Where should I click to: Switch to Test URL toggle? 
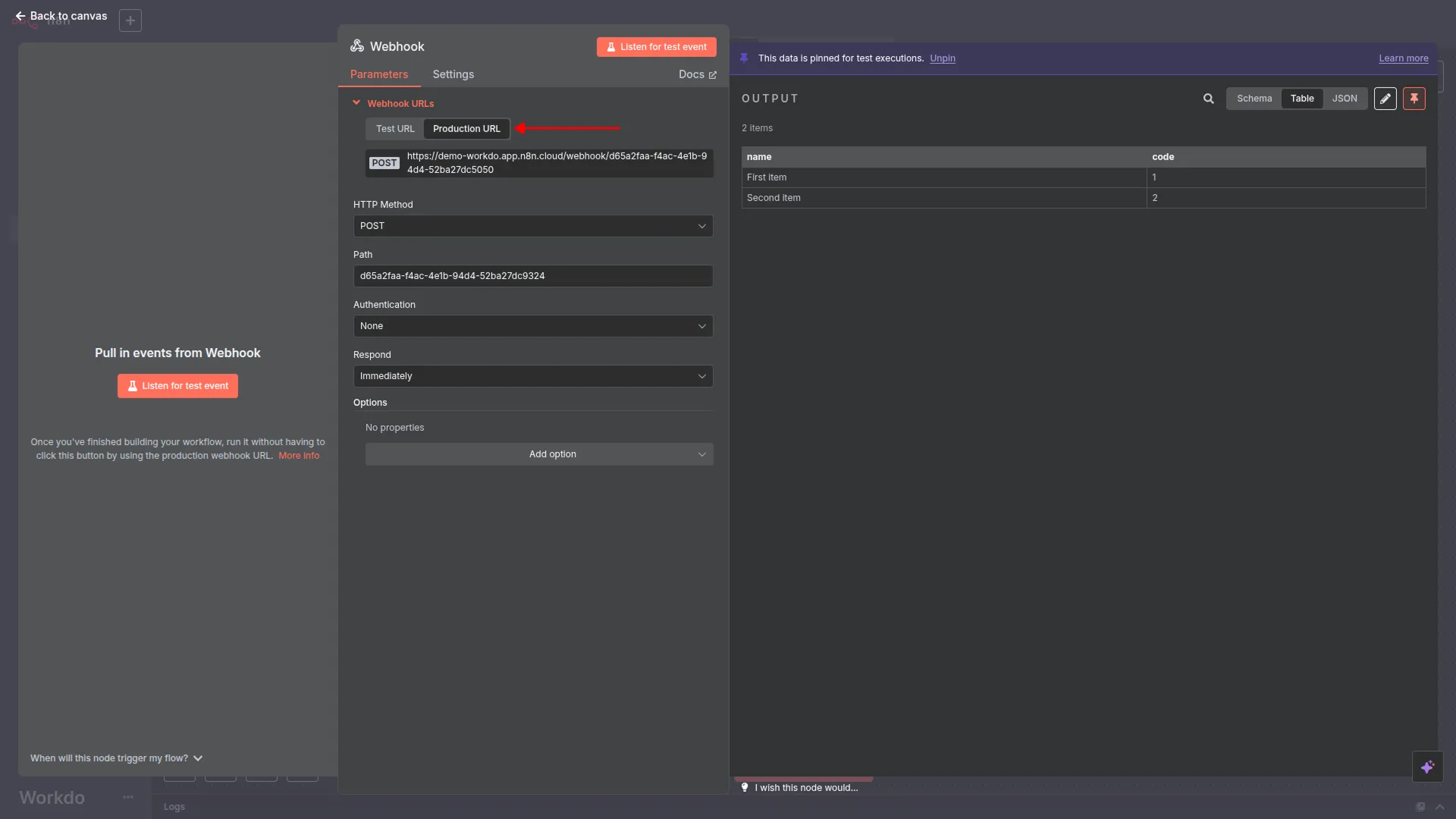[395, 129]
